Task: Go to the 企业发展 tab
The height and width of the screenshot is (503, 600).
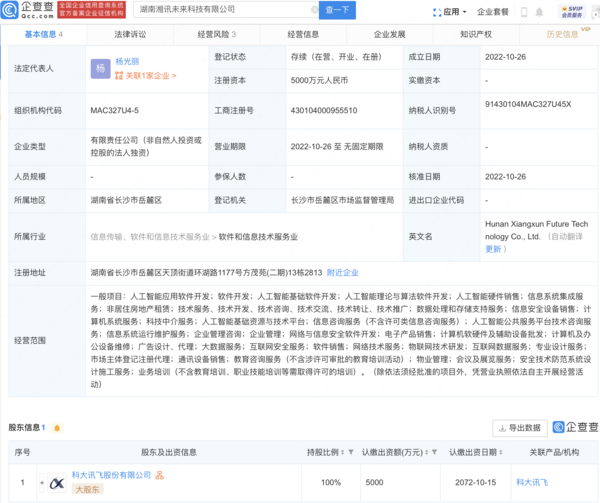Action: click(x=390, y=34)
